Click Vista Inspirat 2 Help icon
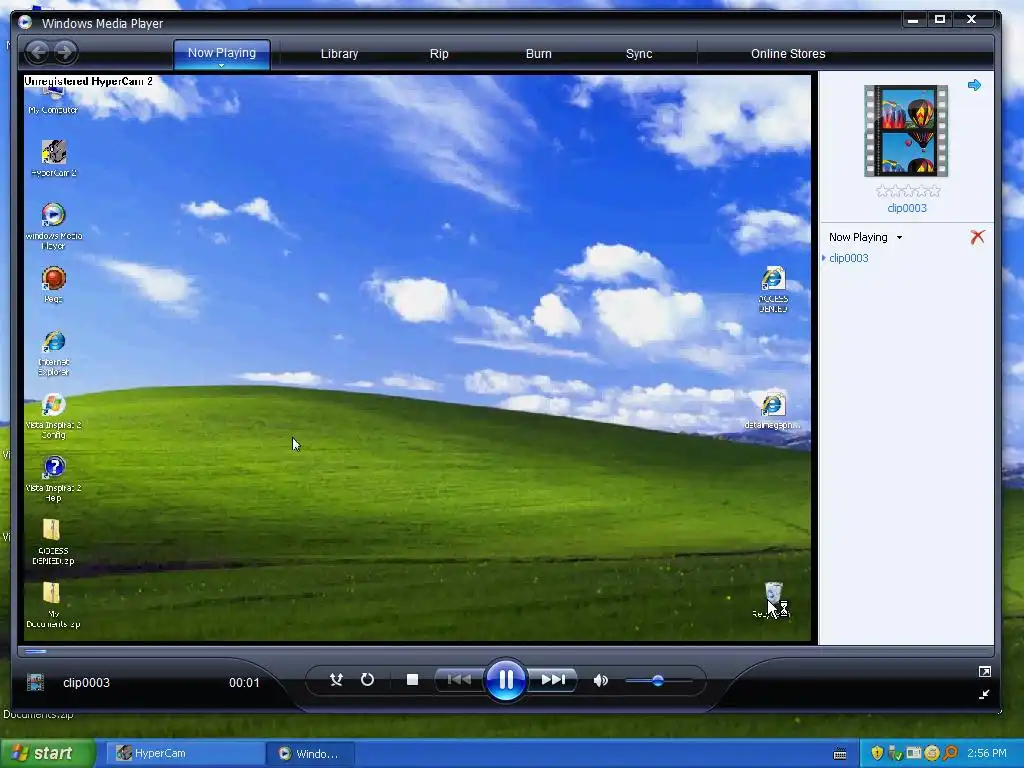 (x=54, y=479)
